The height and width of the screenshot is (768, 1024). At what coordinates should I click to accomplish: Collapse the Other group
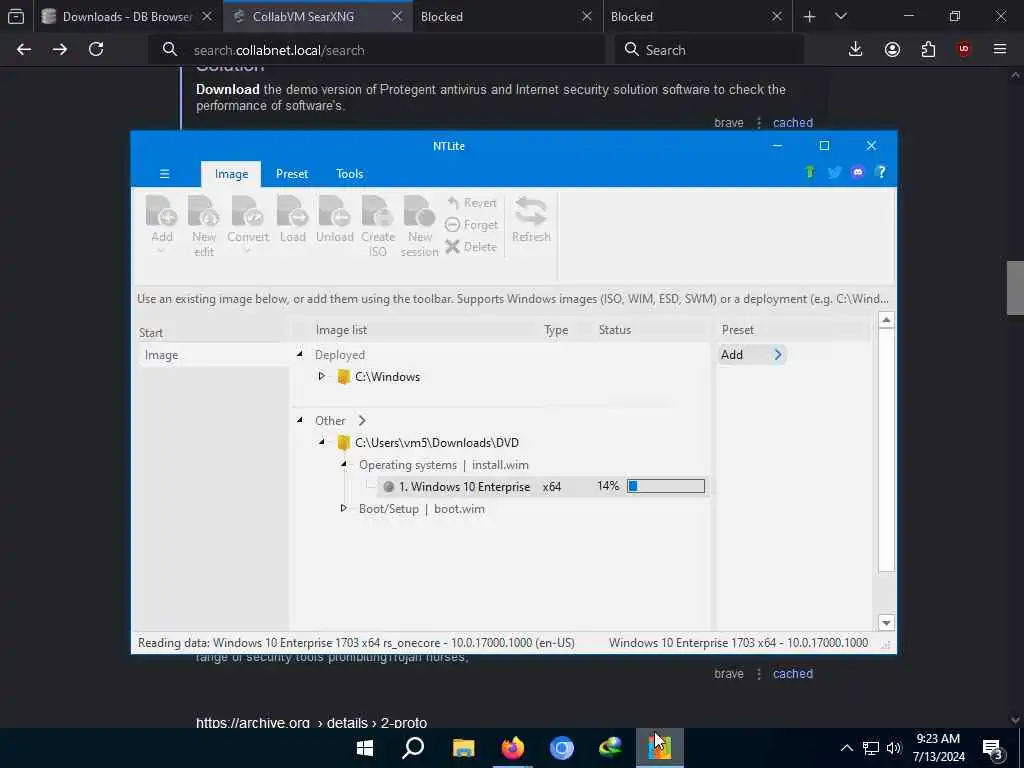[x=300, y=420]
